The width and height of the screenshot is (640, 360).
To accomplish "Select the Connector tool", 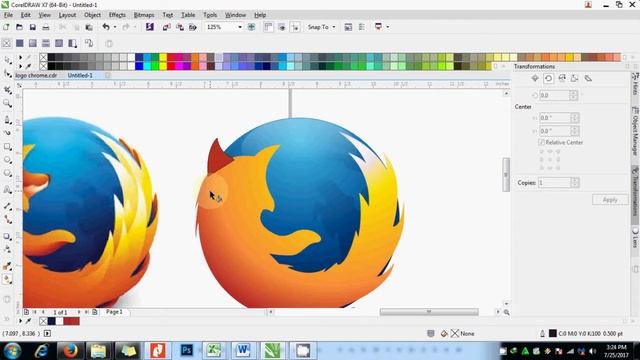I will coord(7,220).
